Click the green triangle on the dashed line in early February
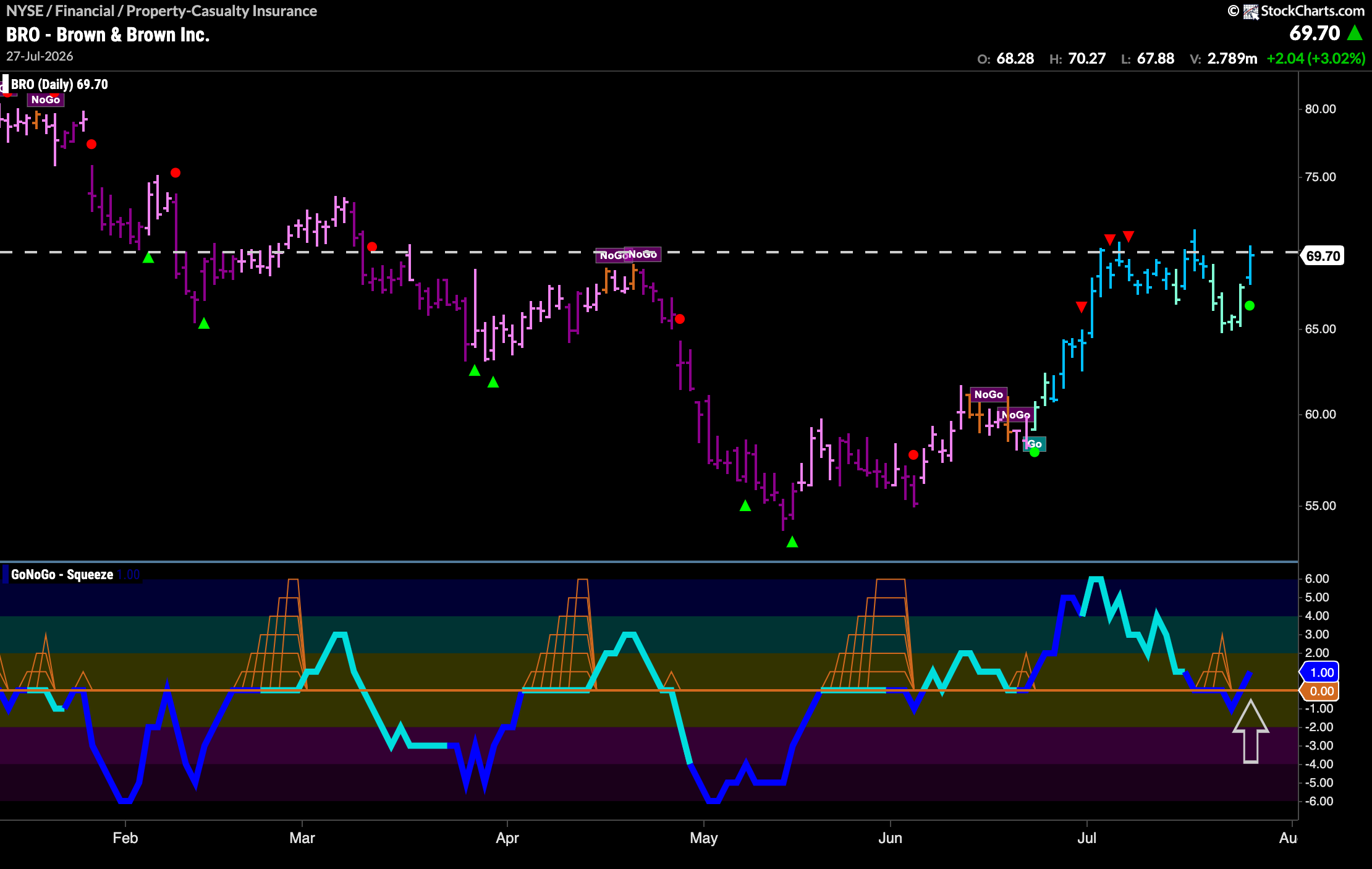Screen dimensions: 1372x869 tap(148, 258)
